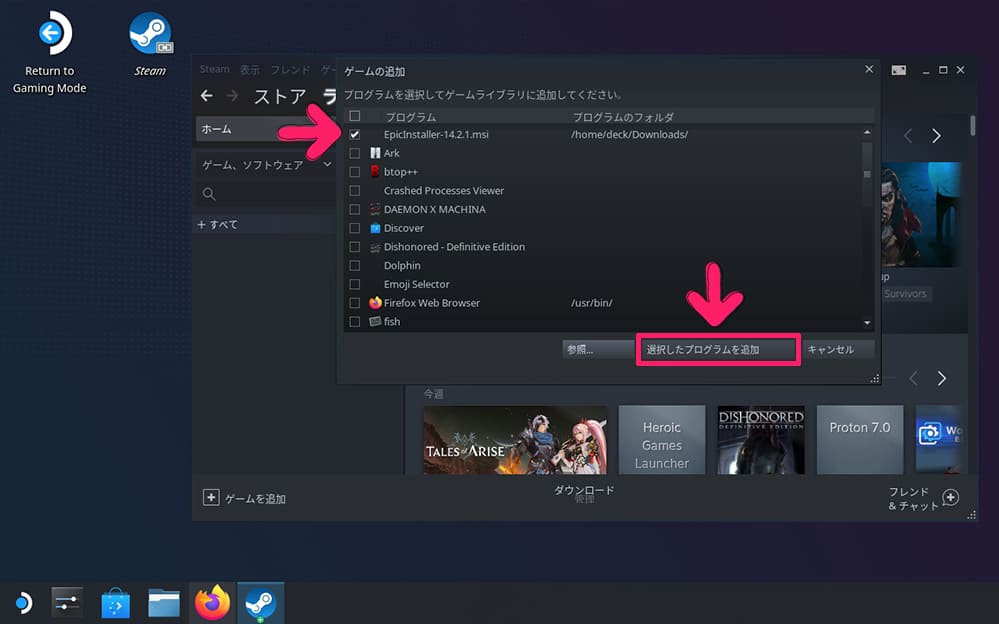Go forward using the Steam forward arrow

[x=233, y=96]
